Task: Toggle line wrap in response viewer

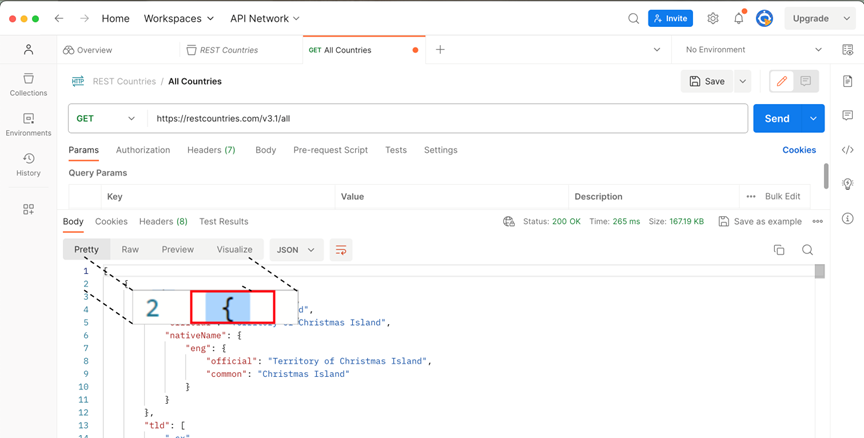Action: click(x=341, y=250)
